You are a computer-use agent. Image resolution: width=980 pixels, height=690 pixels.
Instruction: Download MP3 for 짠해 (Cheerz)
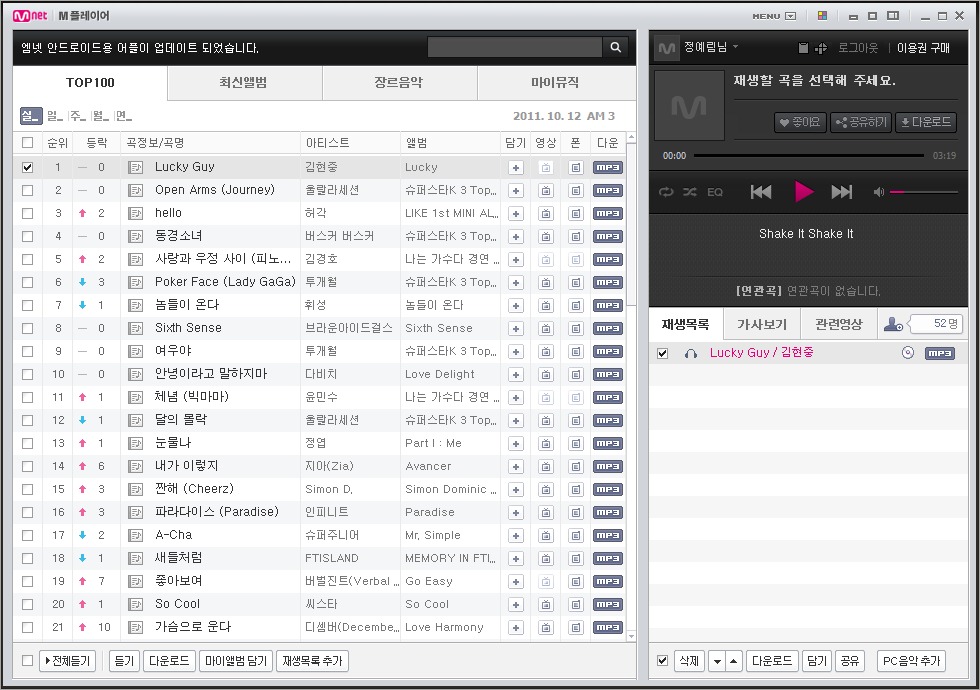[x=608, y=489]
